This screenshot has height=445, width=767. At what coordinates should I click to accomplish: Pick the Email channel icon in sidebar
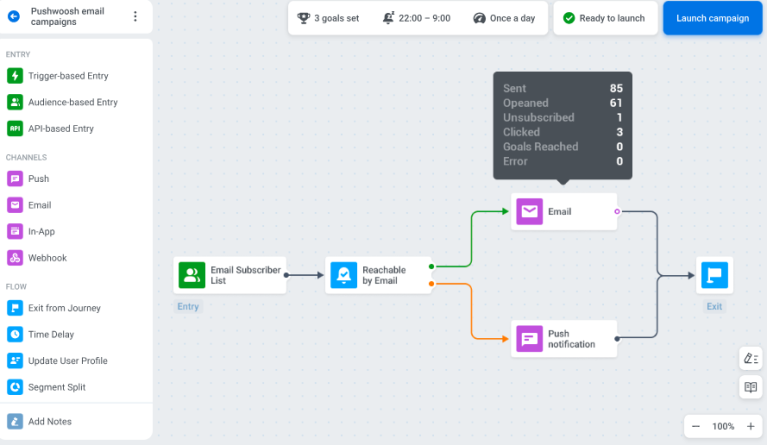point(15,205)
